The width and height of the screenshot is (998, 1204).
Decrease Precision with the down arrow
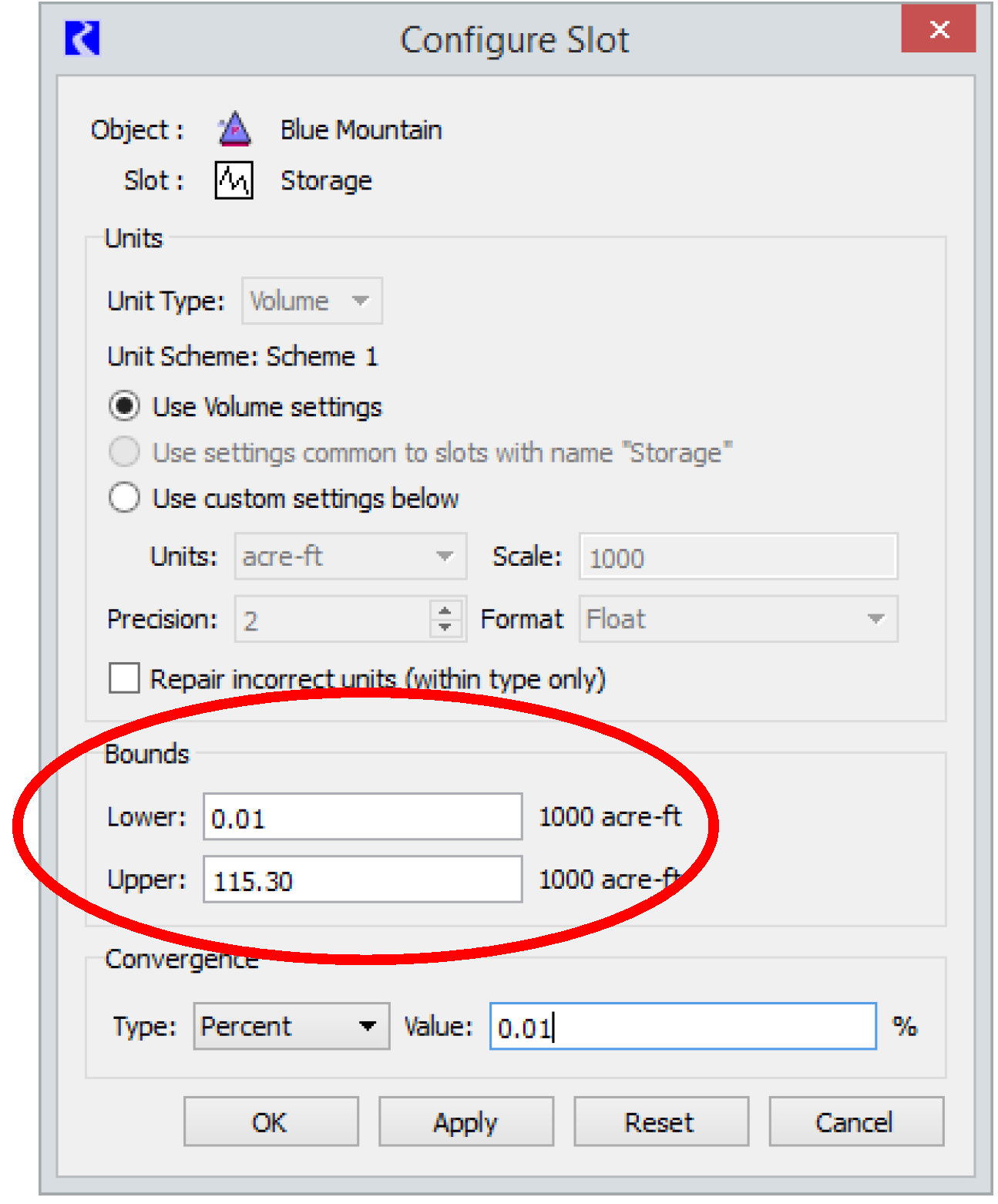point(445,627)
